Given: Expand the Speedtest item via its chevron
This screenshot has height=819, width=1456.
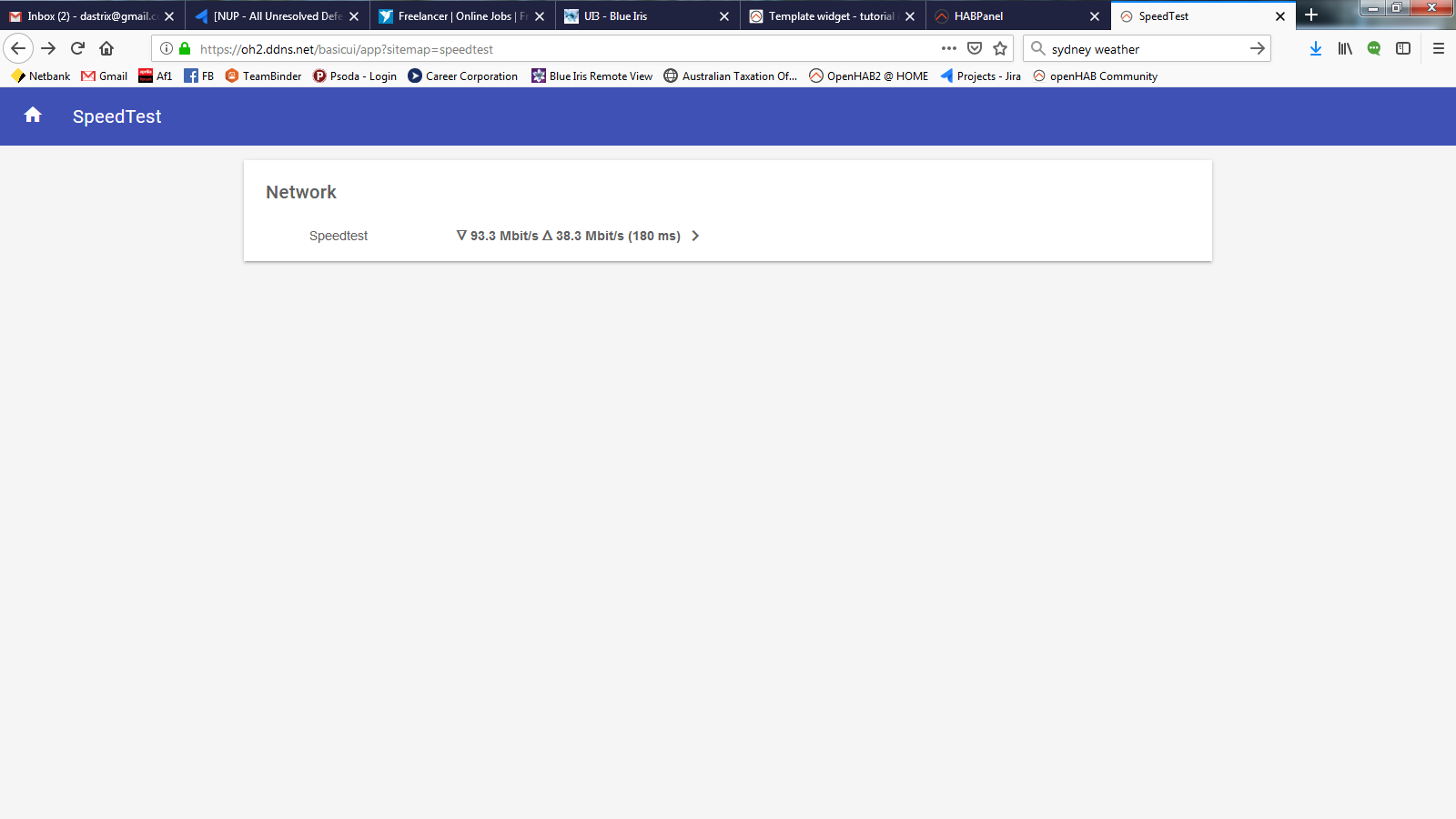Looking at the screenshot, I should point(695,235).
